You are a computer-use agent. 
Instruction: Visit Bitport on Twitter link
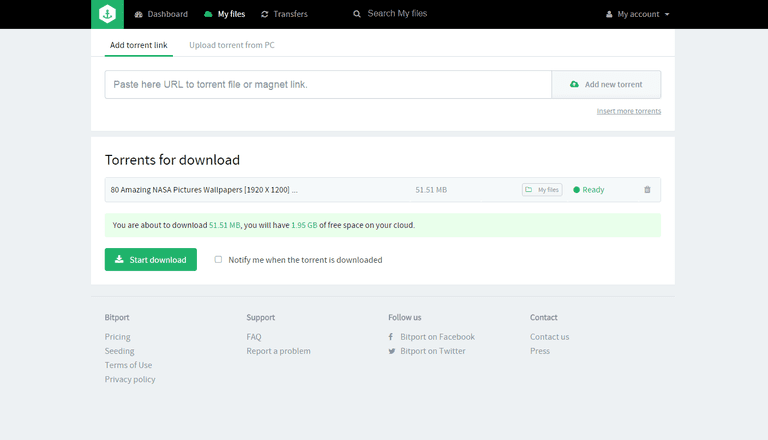[x=427, y=351]
